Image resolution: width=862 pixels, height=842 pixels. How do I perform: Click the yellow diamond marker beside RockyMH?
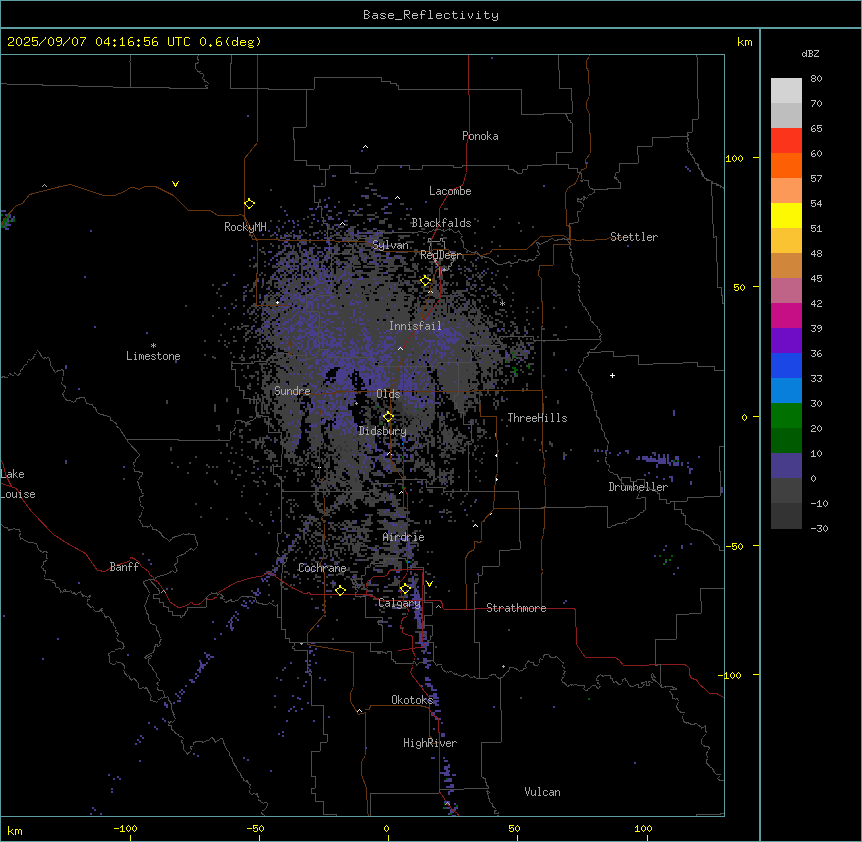point(249,204)
